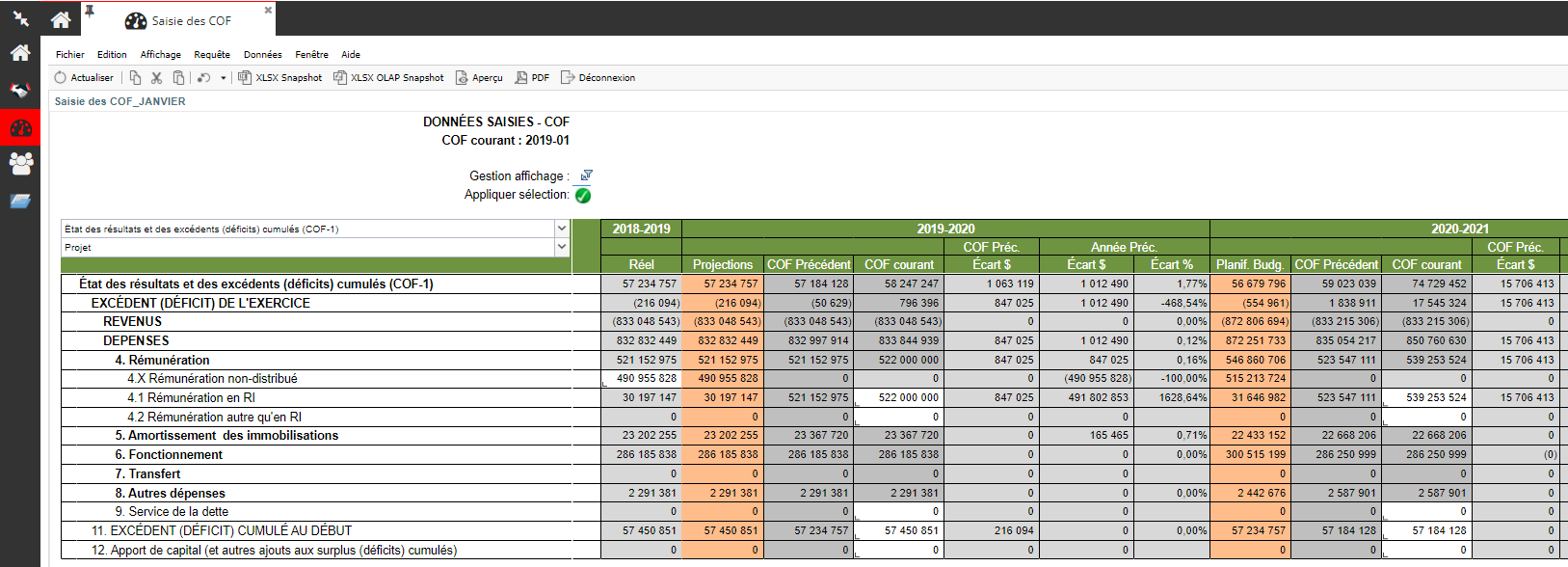
Task: Select the 6. Fonctionnement row
Action: [x=169, y=454]
